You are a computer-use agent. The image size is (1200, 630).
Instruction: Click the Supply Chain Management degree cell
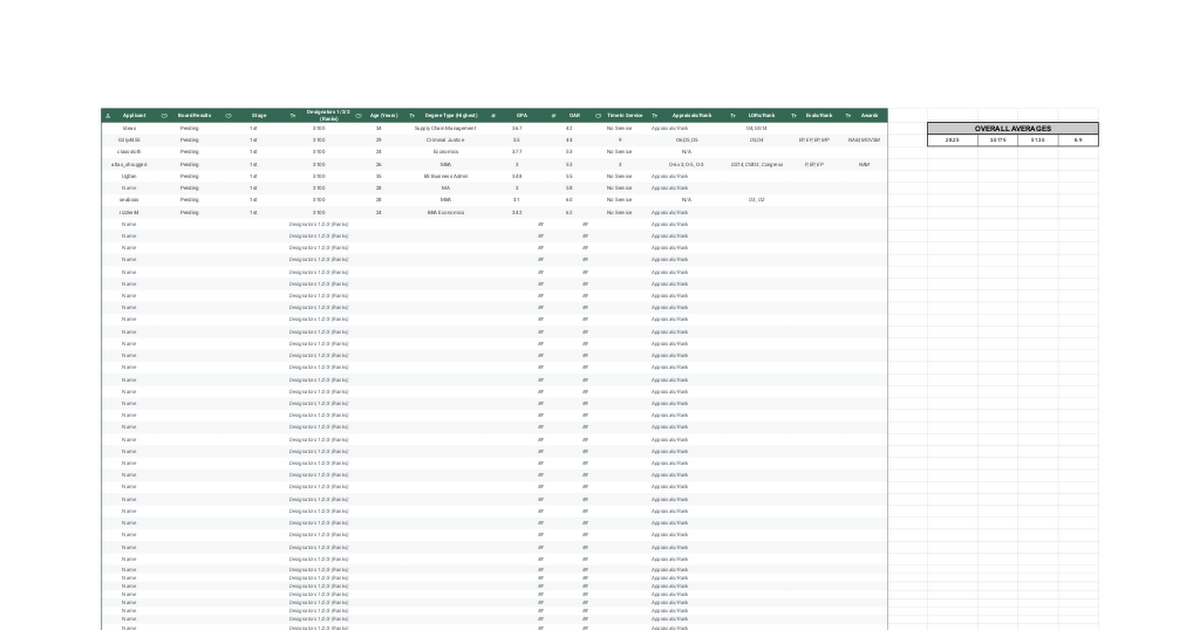[445, 128]
